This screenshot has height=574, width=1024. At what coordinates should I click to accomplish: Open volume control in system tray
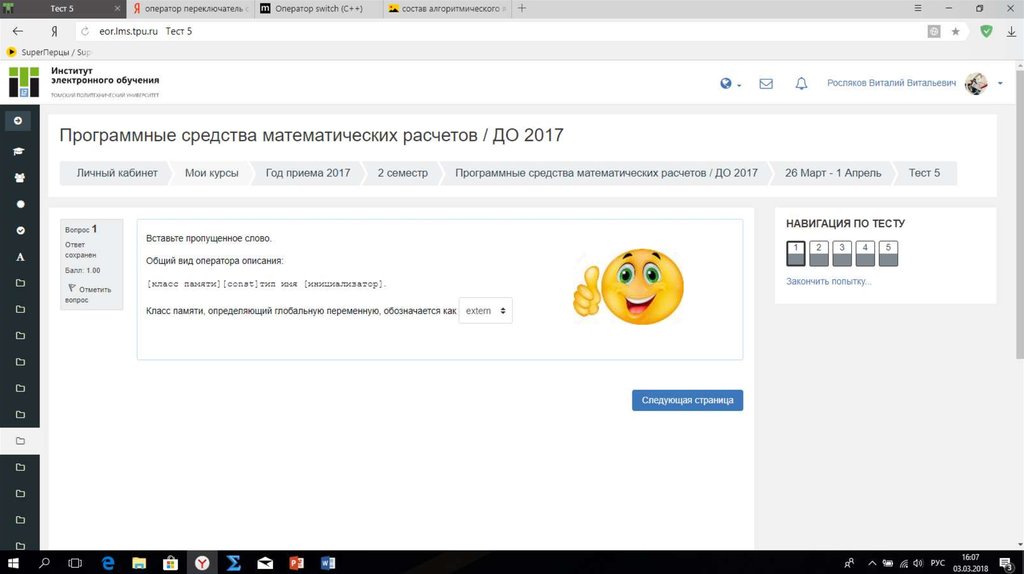[918, 563]
